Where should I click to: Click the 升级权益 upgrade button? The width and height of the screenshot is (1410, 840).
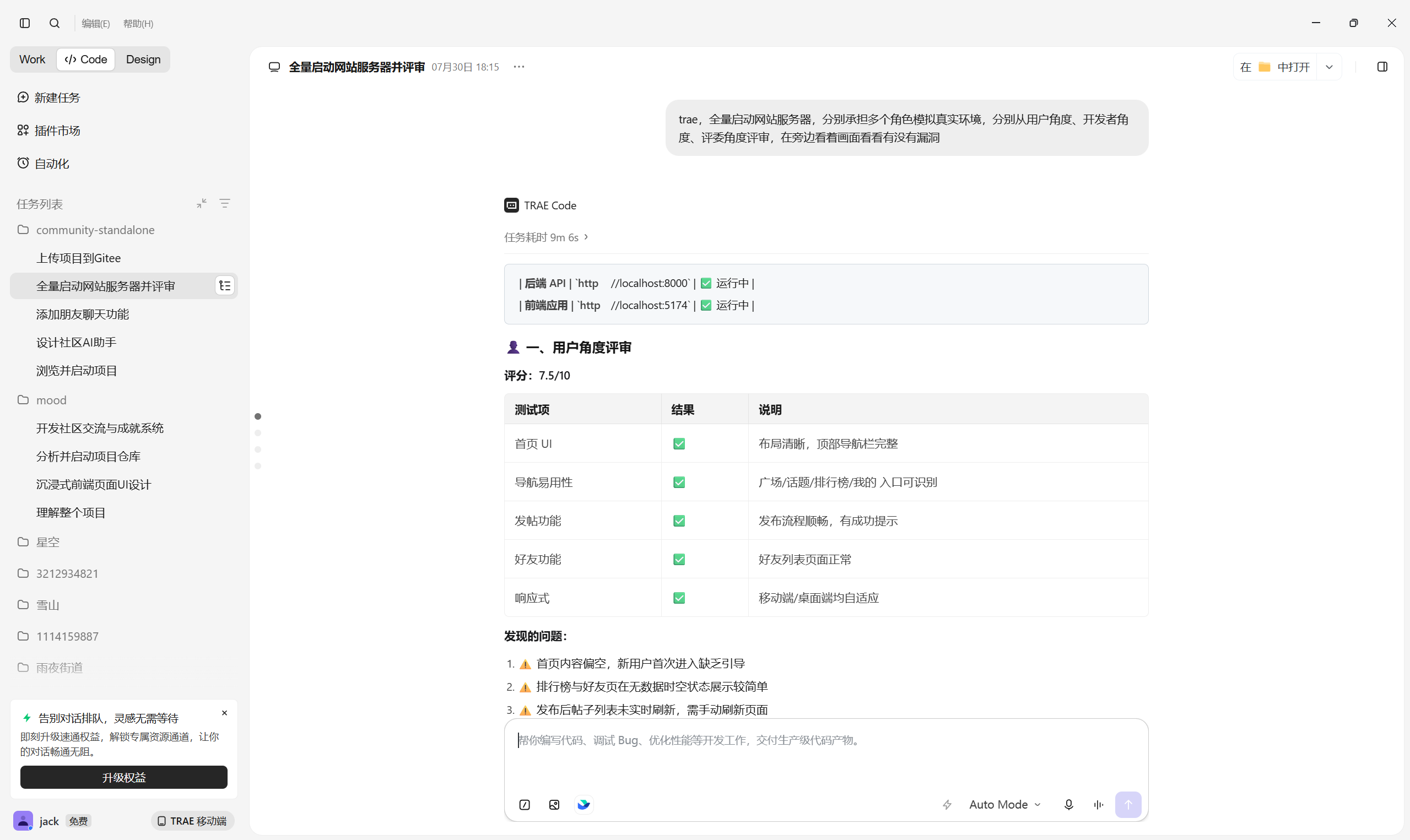point(124,778)
